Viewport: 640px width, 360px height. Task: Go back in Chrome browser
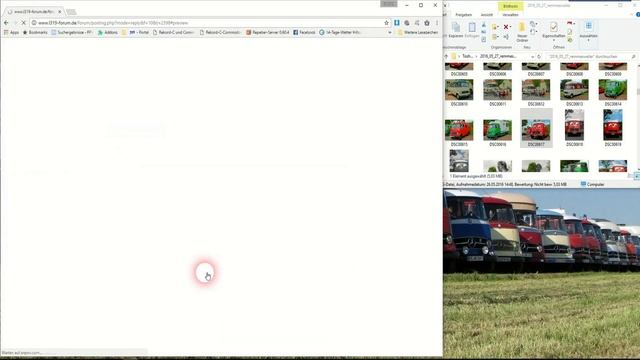click(x=6, y=23)
